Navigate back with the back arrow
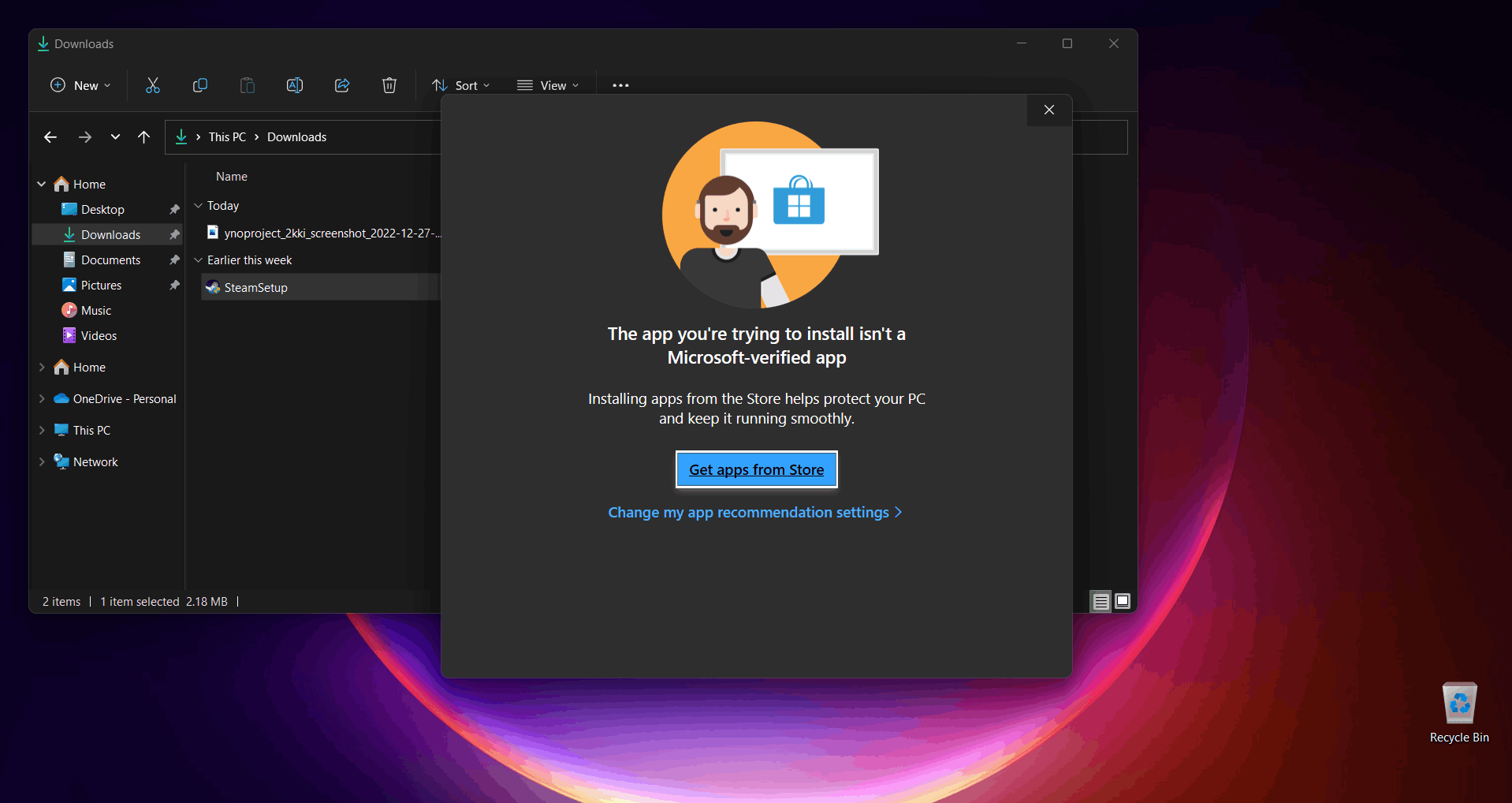 tap(50, 137)
